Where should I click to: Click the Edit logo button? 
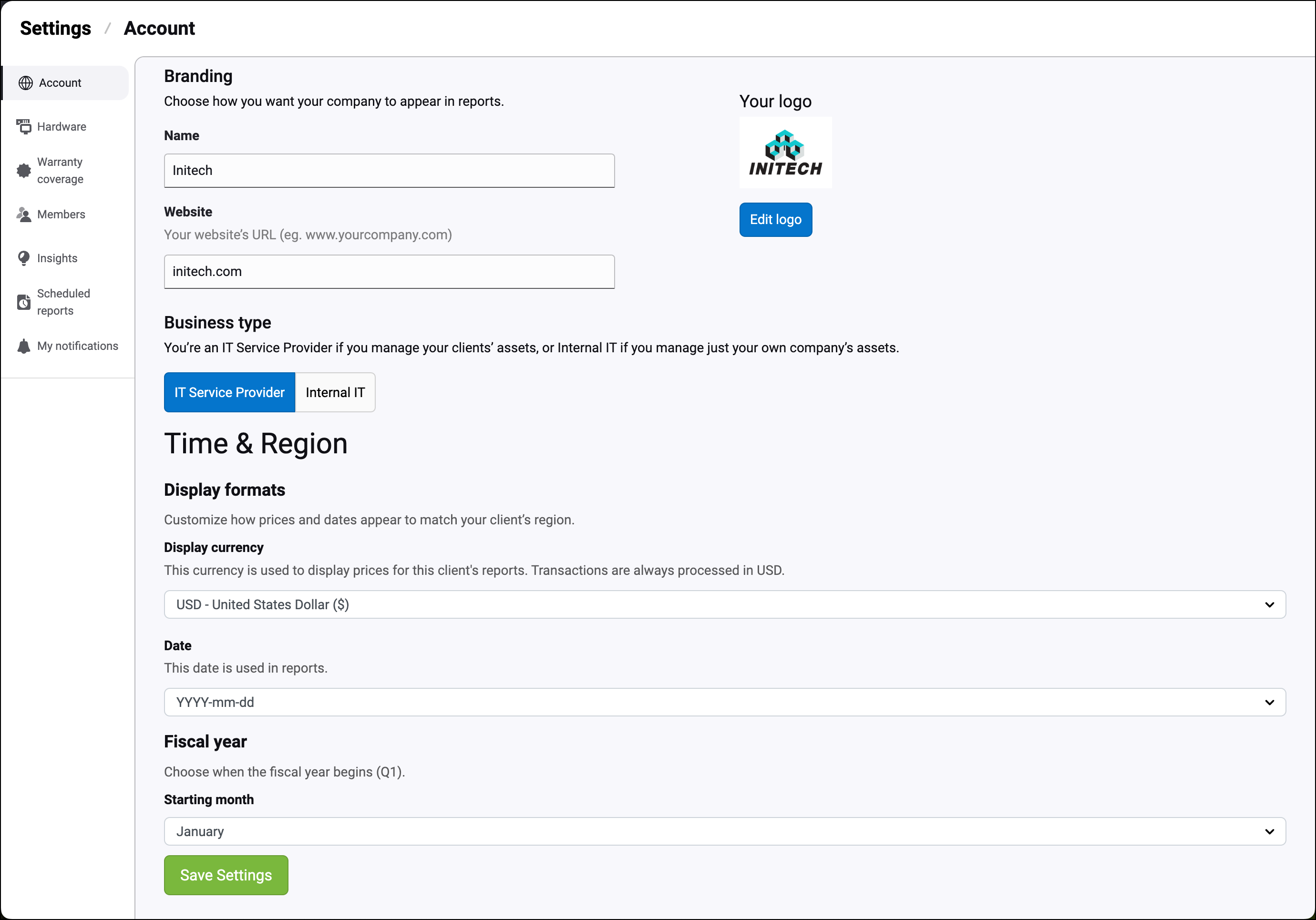click(x=775, y=219)
